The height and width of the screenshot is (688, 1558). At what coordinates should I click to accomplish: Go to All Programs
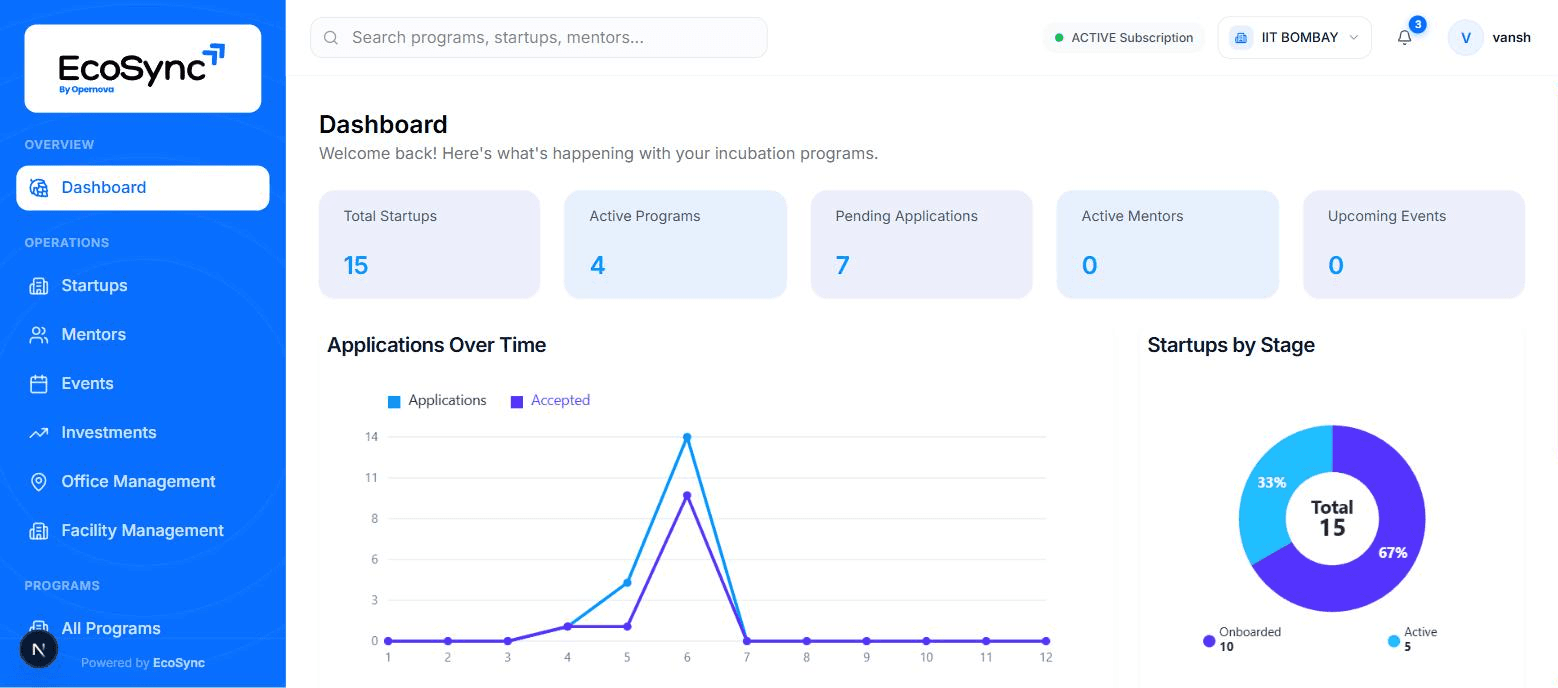click(x=143, y=628)
